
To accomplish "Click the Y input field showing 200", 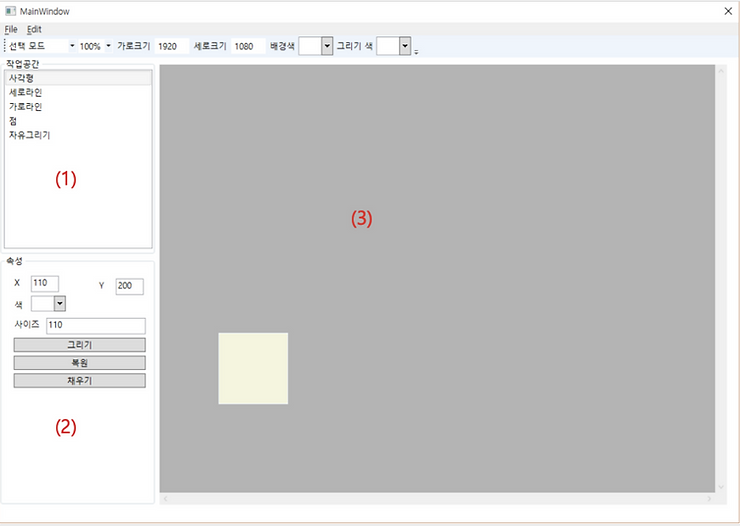I will pyautogui.click(x=129, y=286).
